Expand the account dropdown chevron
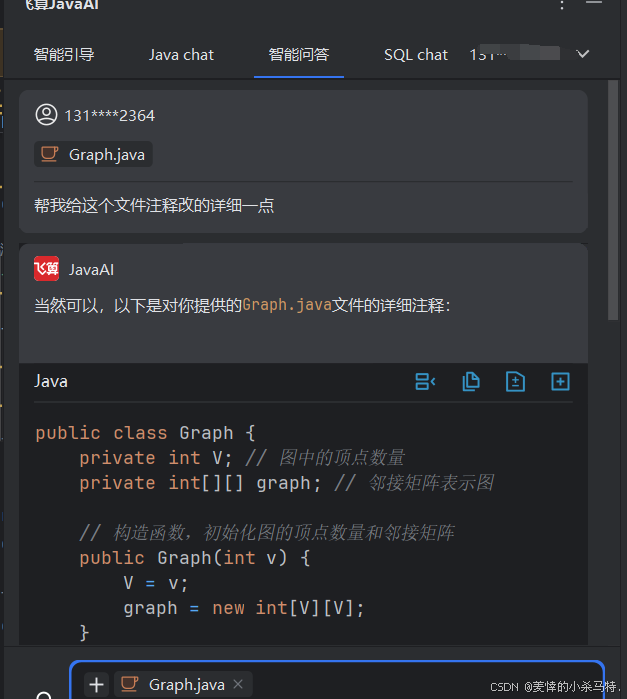Image resolution: width=627 pixels, height=699 pixels. point(582,54)
